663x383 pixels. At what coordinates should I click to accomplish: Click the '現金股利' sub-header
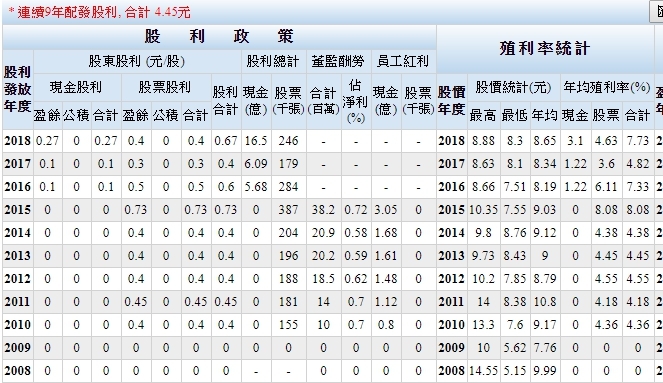coord(76,88)
